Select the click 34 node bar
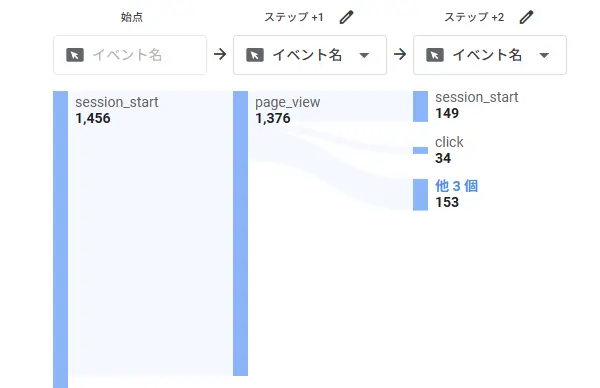This screenshot has width=600, height=388. 420,150
